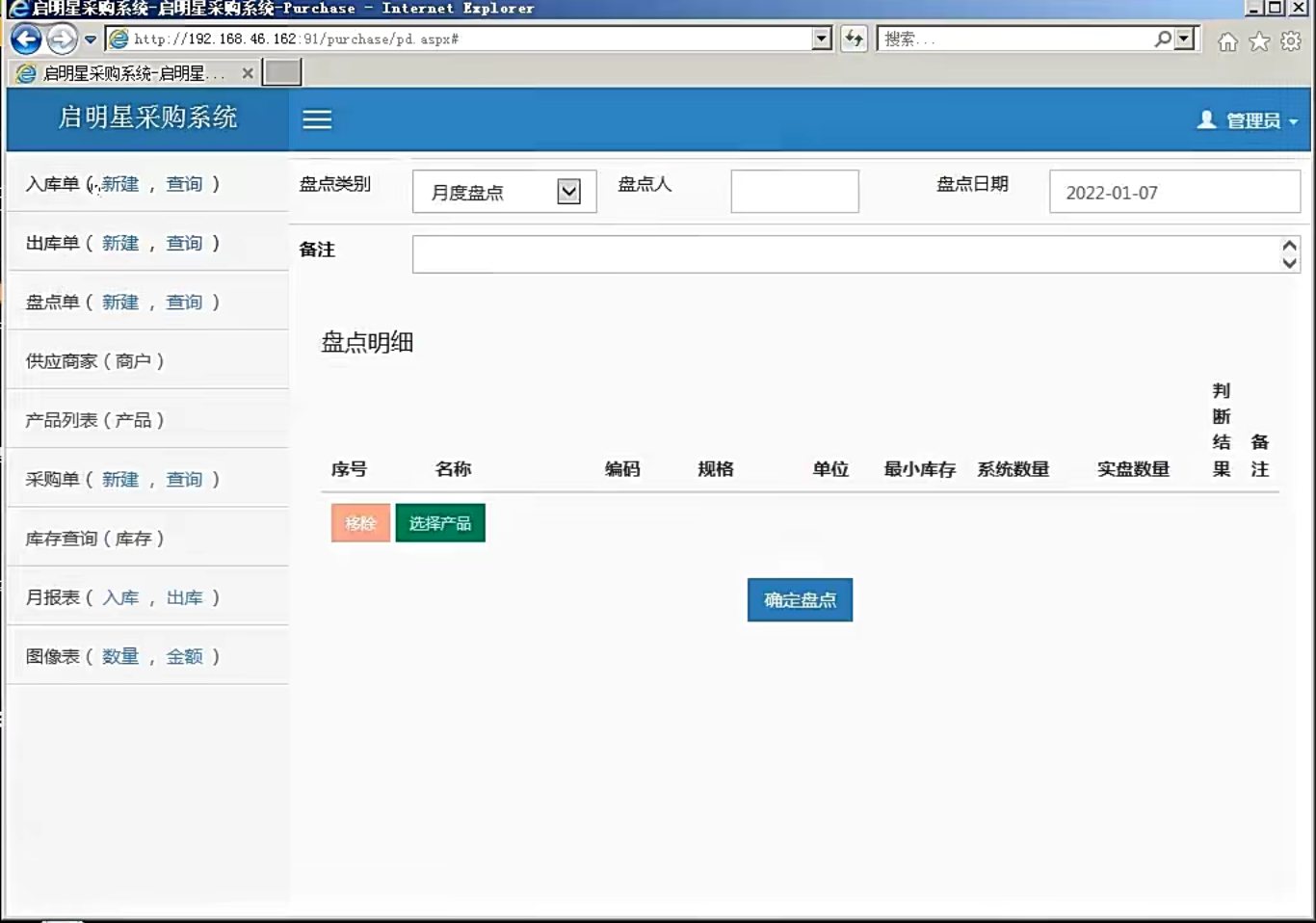Click the IE logo in title bar

click(17, 9)
